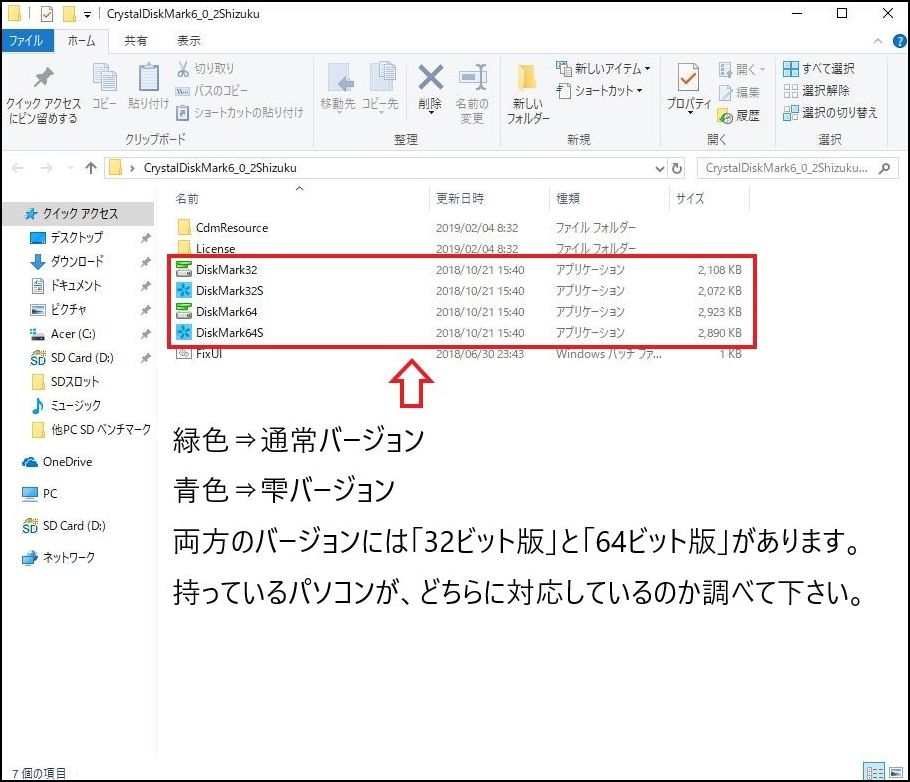Open OneDrive in navigation pane
This screenshot has width=910, height=782.
67,462
